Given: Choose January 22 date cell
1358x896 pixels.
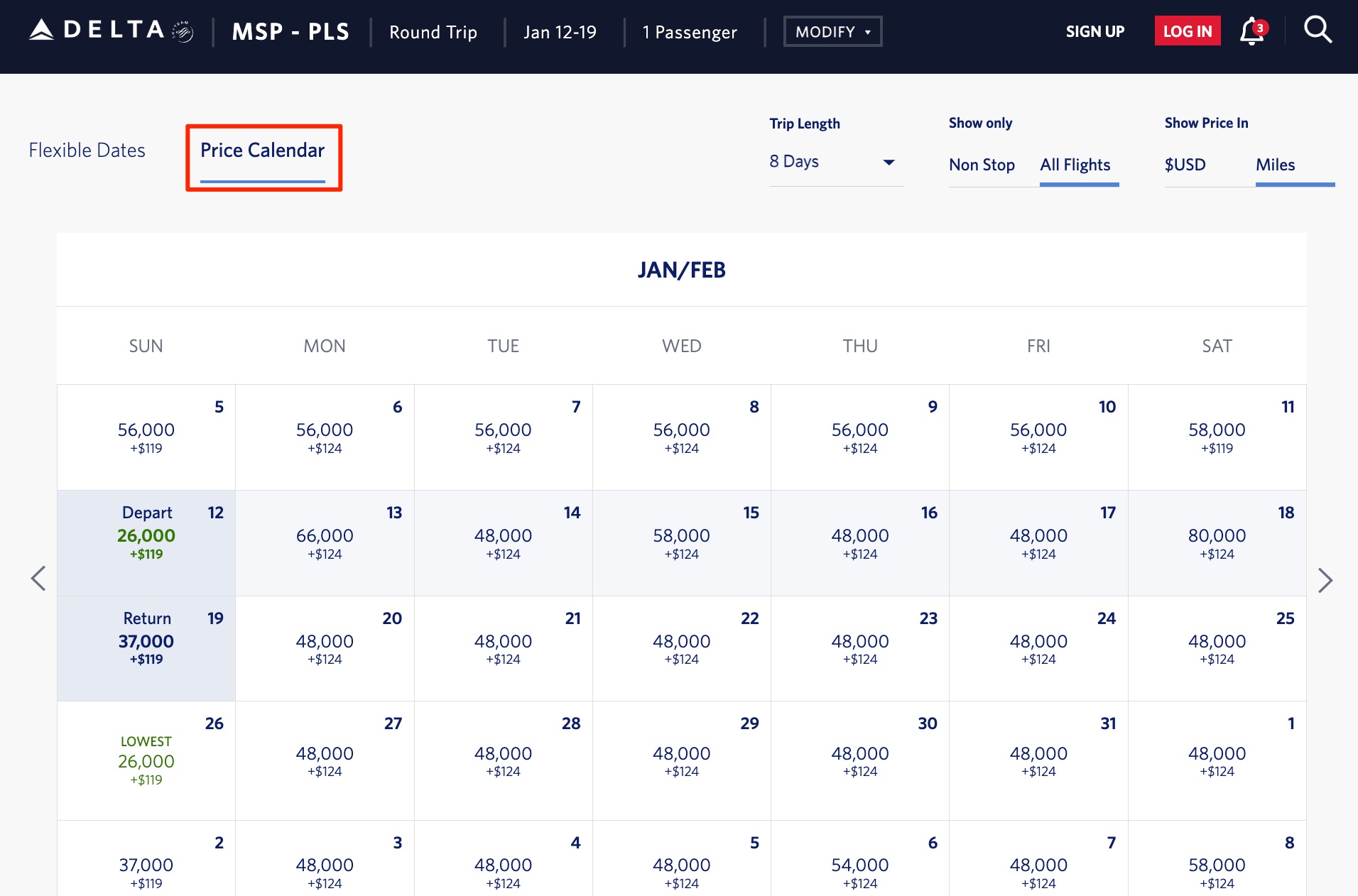Looking at the screenshot, I should tap(681, 648).
